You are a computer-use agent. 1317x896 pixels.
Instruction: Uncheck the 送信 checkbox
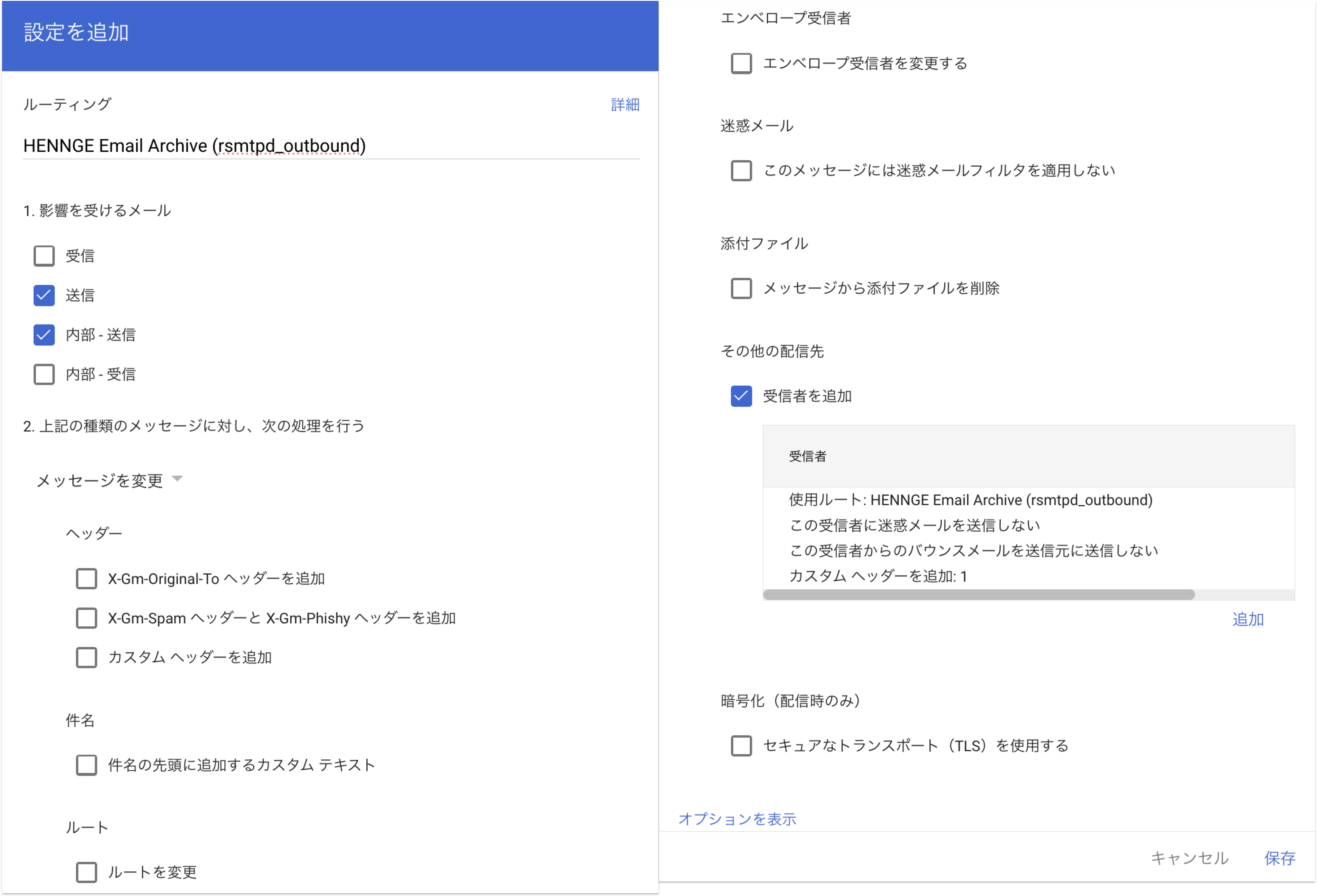tap(44, 295)
